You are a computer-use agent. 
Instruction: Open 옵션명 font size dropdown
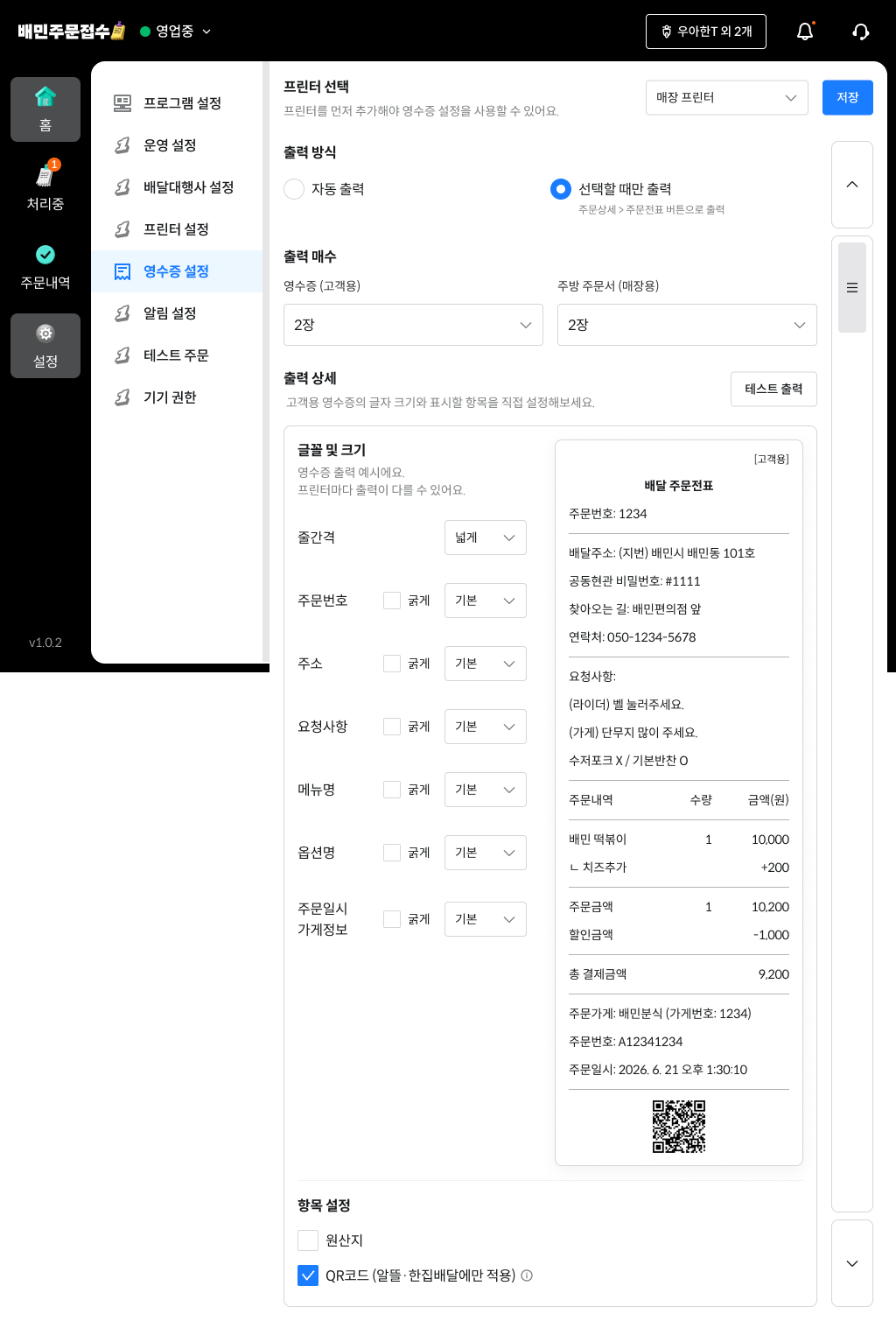tap(486, 853)
